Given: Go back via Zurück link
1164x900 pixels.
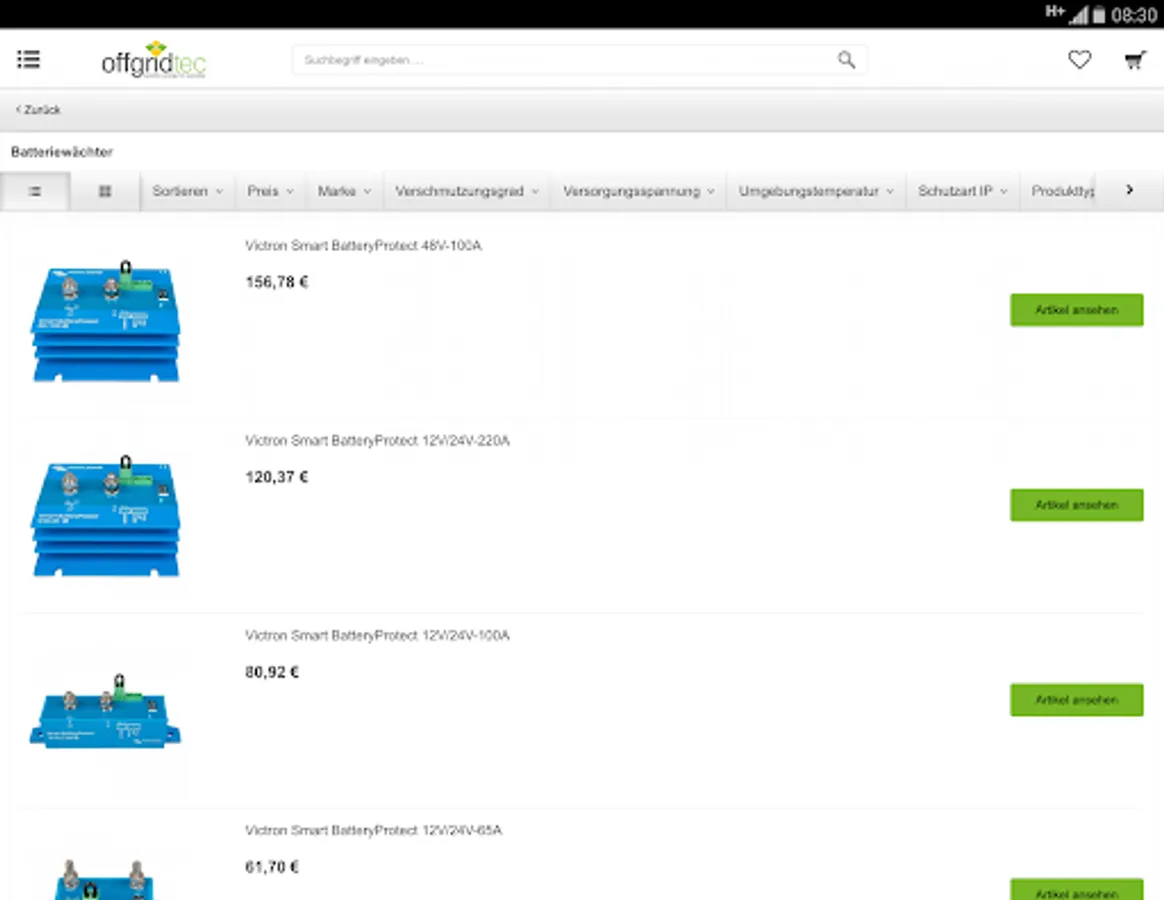Looking at the screenshot, I should [x=39, y=109].
